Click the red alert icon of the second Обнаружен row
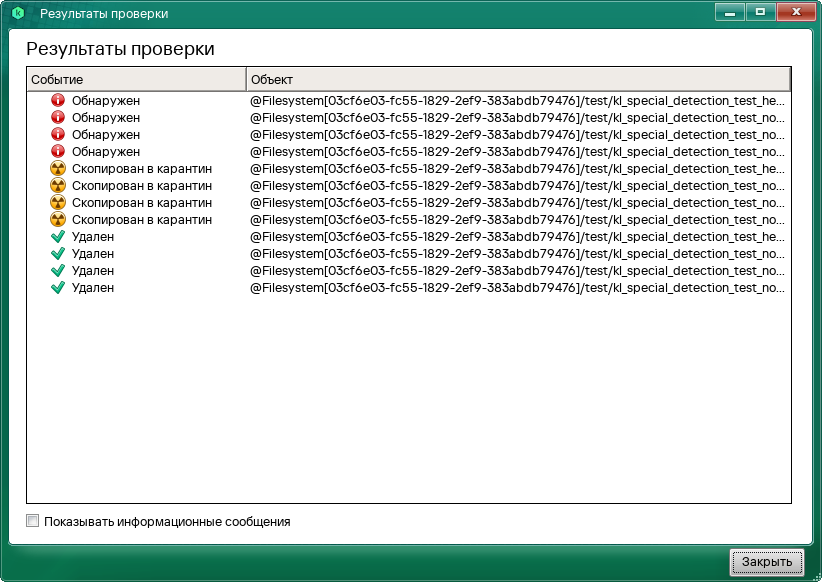Image resolution: width=822 pixels, height=582 pixels. (57, 117)
